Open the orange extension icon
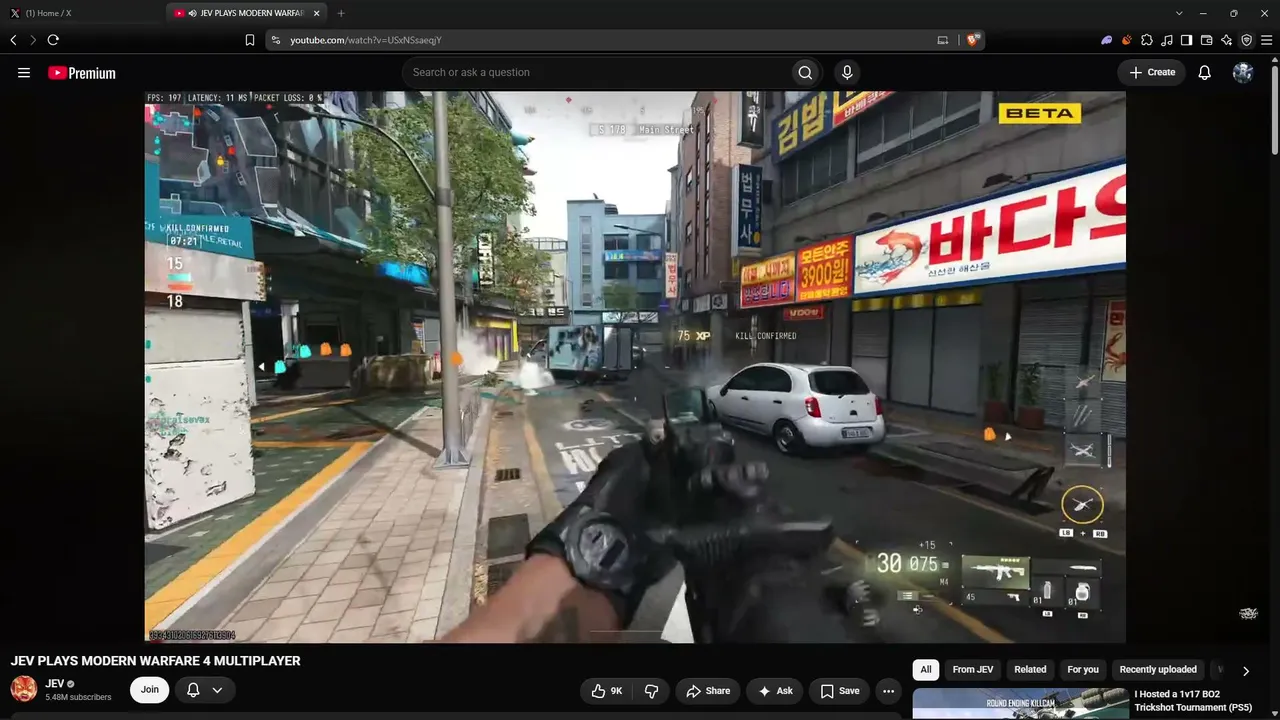The width and height of the screenshot is (1280, 720). point(1126,40)
